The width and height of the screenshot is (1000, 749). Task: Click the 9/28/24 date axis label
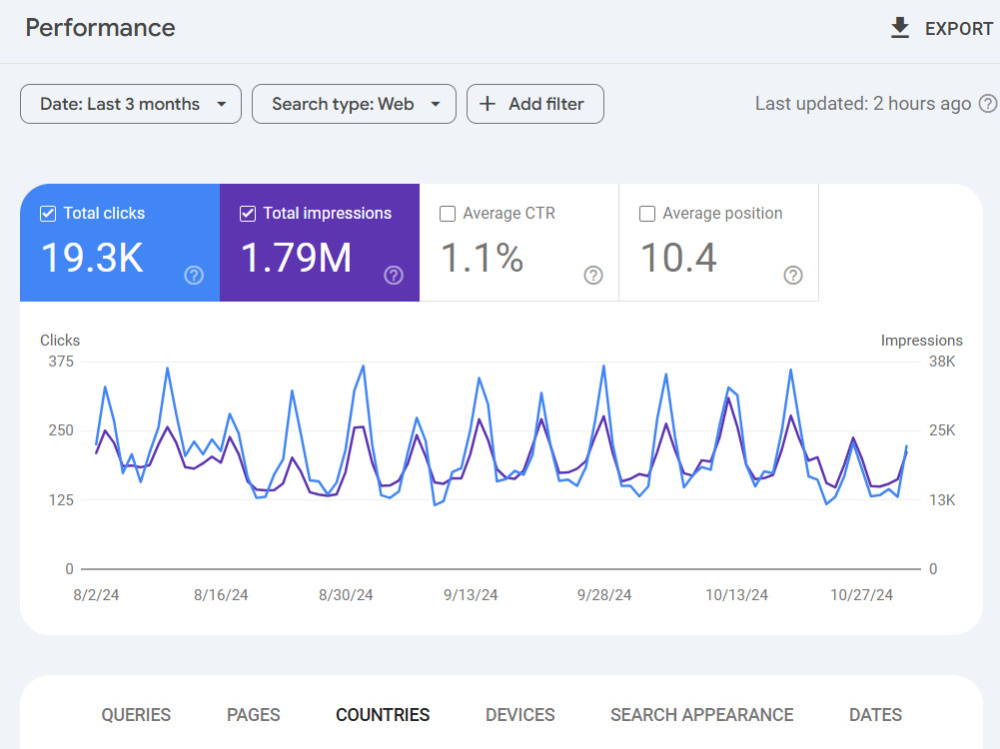pos(604,595)
